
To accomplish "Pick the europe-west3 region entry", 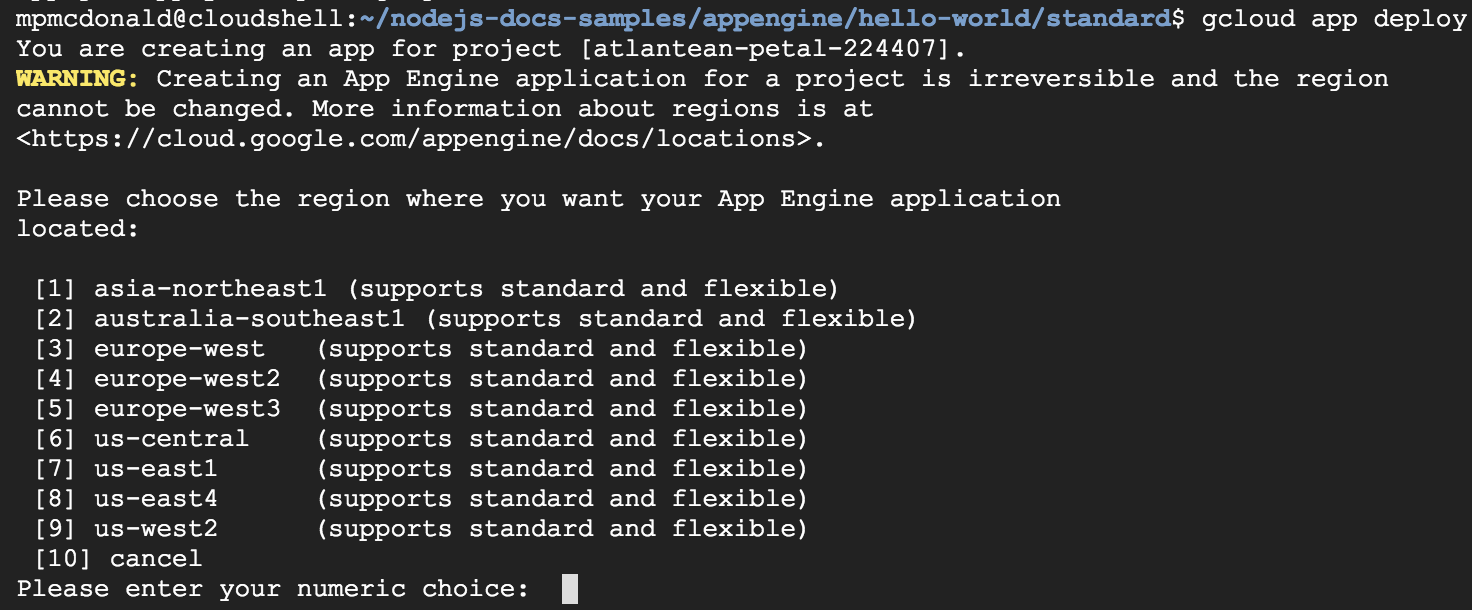I will tap(187, 409).
